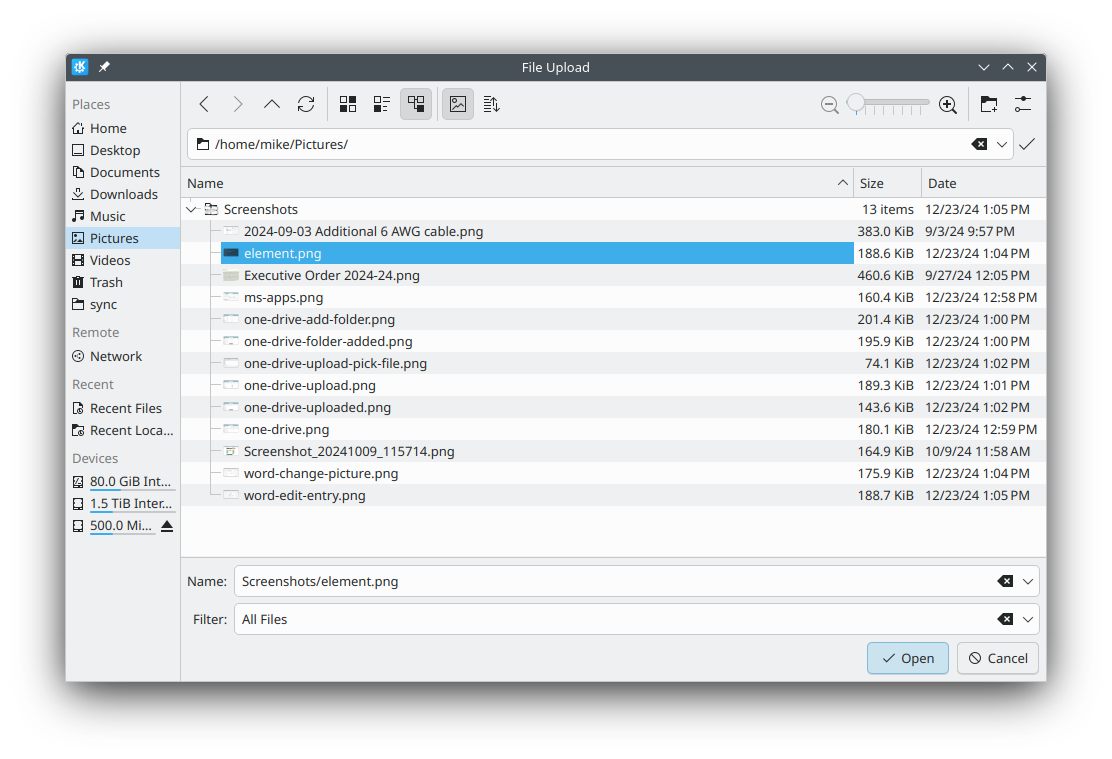
Task: Confirm the typed location path
Action: click(x=1027, y=144)
